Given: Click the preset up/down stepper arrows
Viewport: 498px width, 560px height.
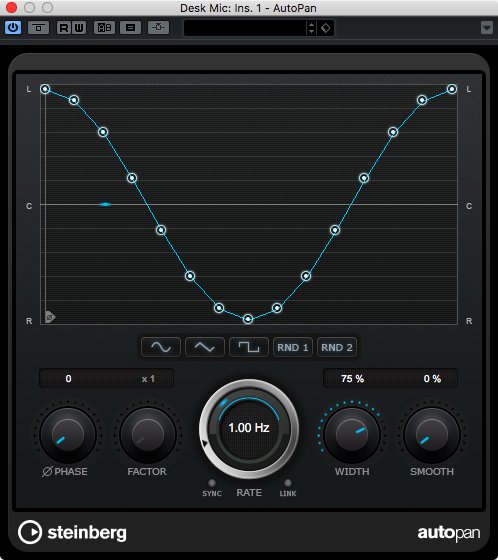Looking at the screenshot, I should point(312,28).
